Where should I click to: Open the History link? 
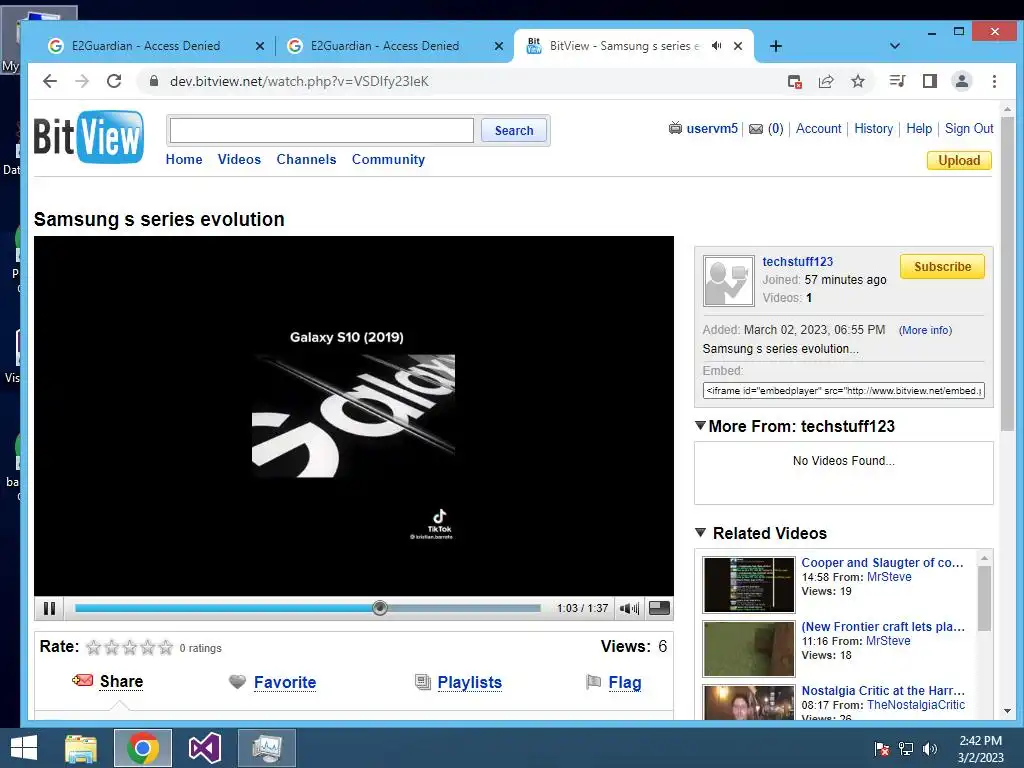tap(873, 129)
